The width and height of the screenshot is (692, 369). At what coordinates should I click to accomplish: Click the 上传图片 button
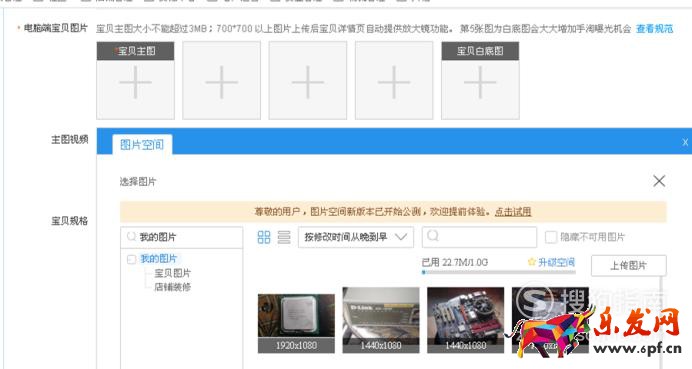(x=628, y=265)
